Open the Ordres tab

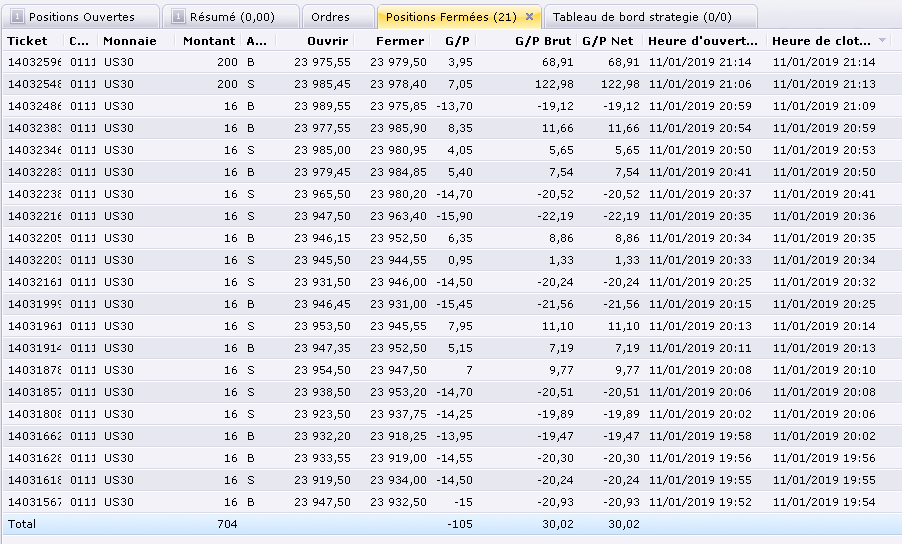(330, 17)
